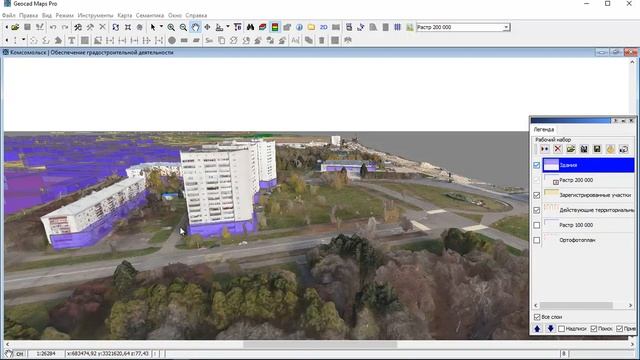Open the Вид menu
640x360 pixels.
coord(47,16)
